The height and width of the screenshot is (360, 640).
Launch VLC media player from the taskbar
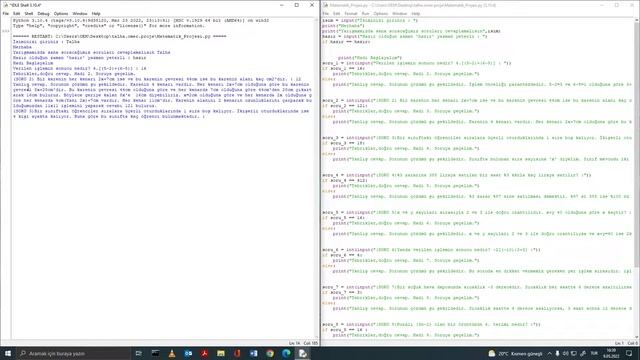pyautogui.click(x=172, y=353)
